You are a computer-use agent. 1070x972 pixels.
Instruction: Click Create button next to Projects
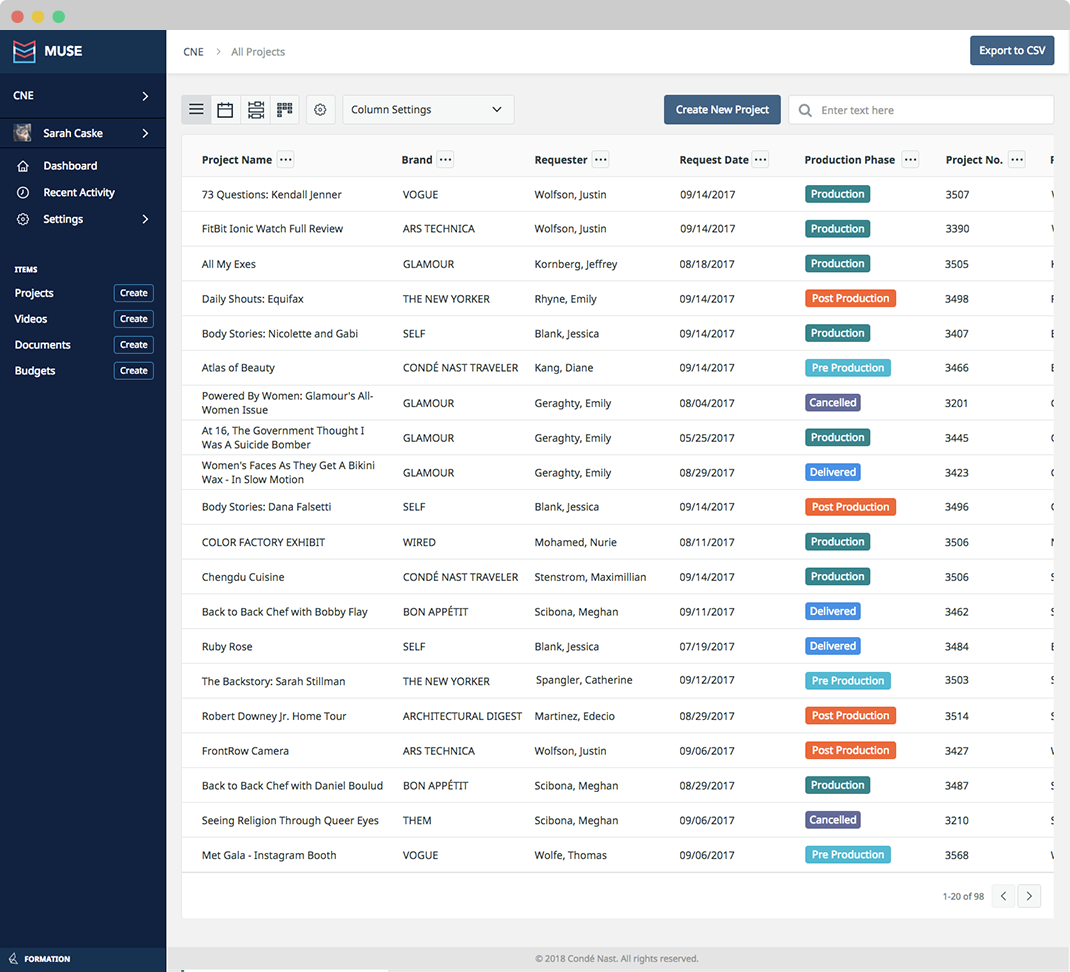134,293
